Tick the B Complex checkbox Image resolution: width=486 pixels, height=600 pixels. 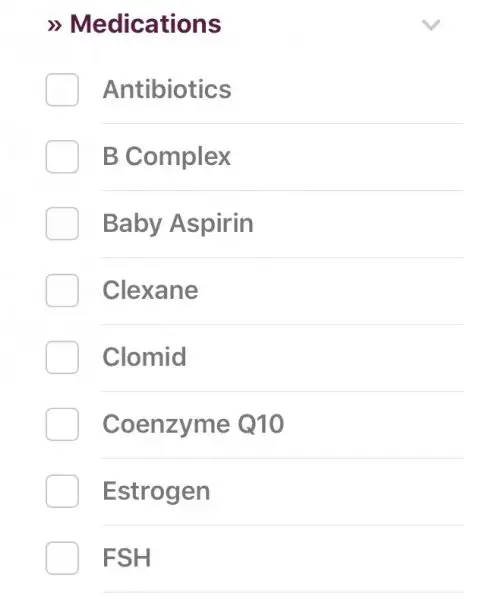(62, 157)
